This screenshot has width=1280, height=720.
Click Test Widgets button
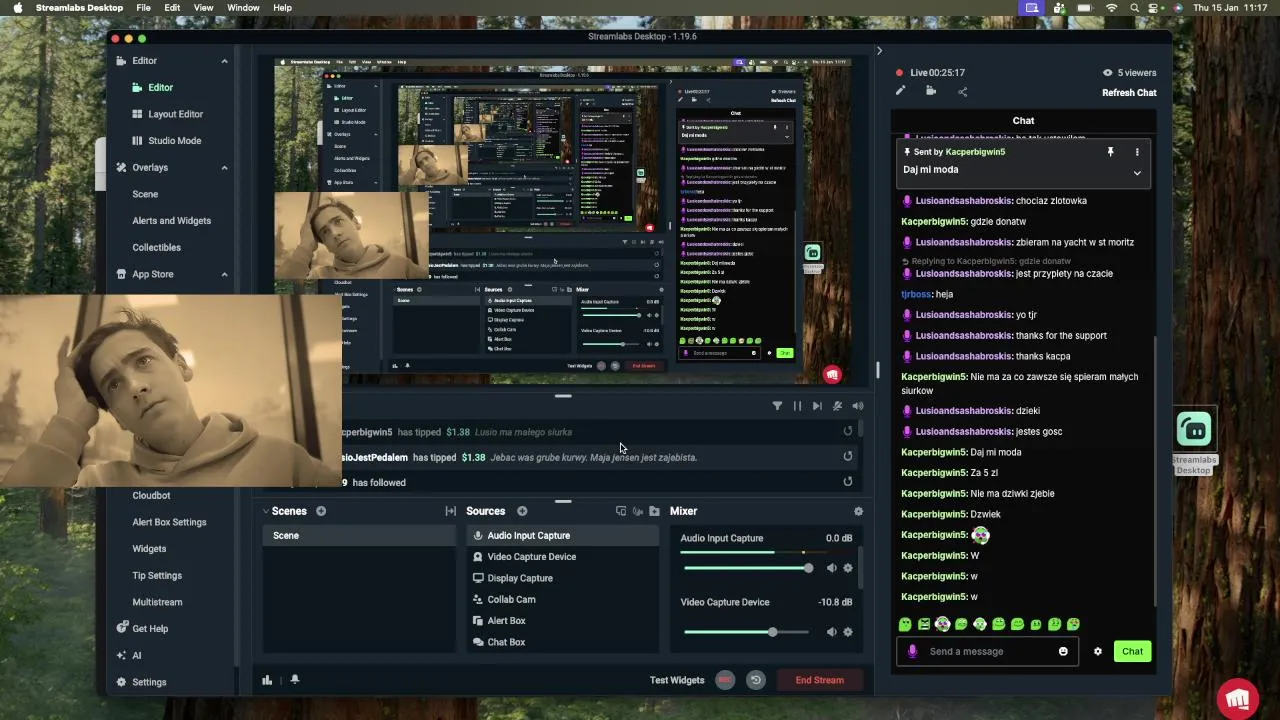(677, 680)
